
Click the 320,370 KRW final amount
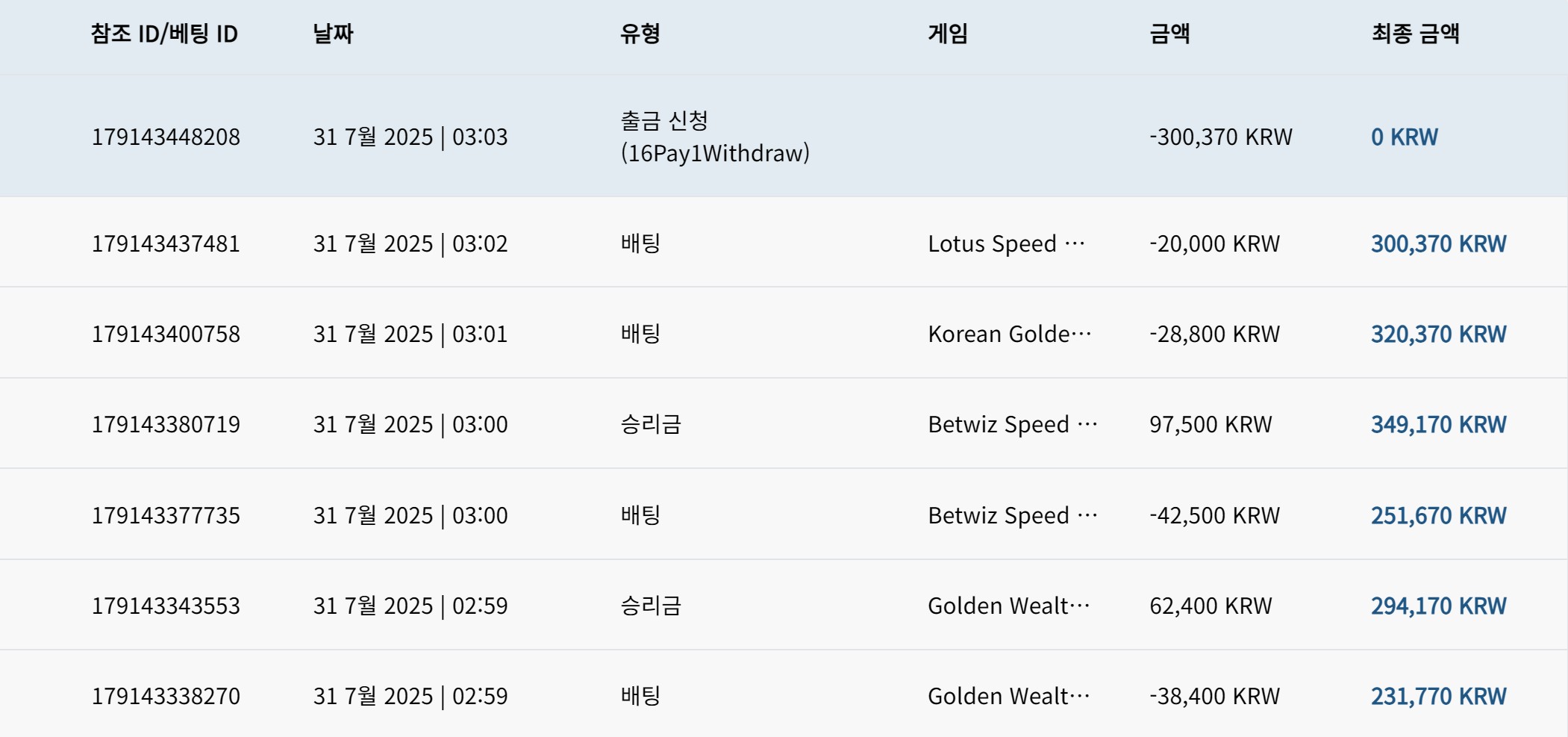tap(1438, 334)
